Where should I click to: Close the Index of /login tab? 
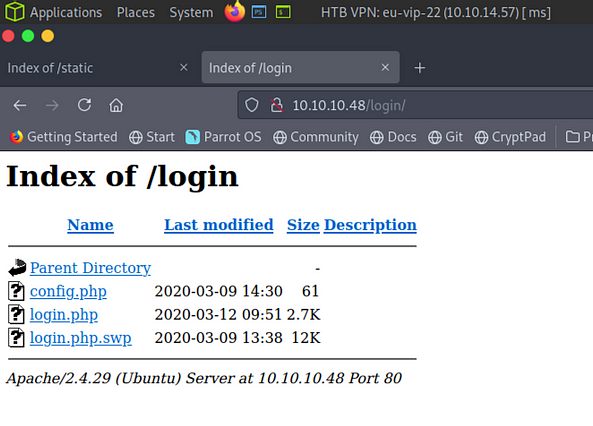click(385, 67)
